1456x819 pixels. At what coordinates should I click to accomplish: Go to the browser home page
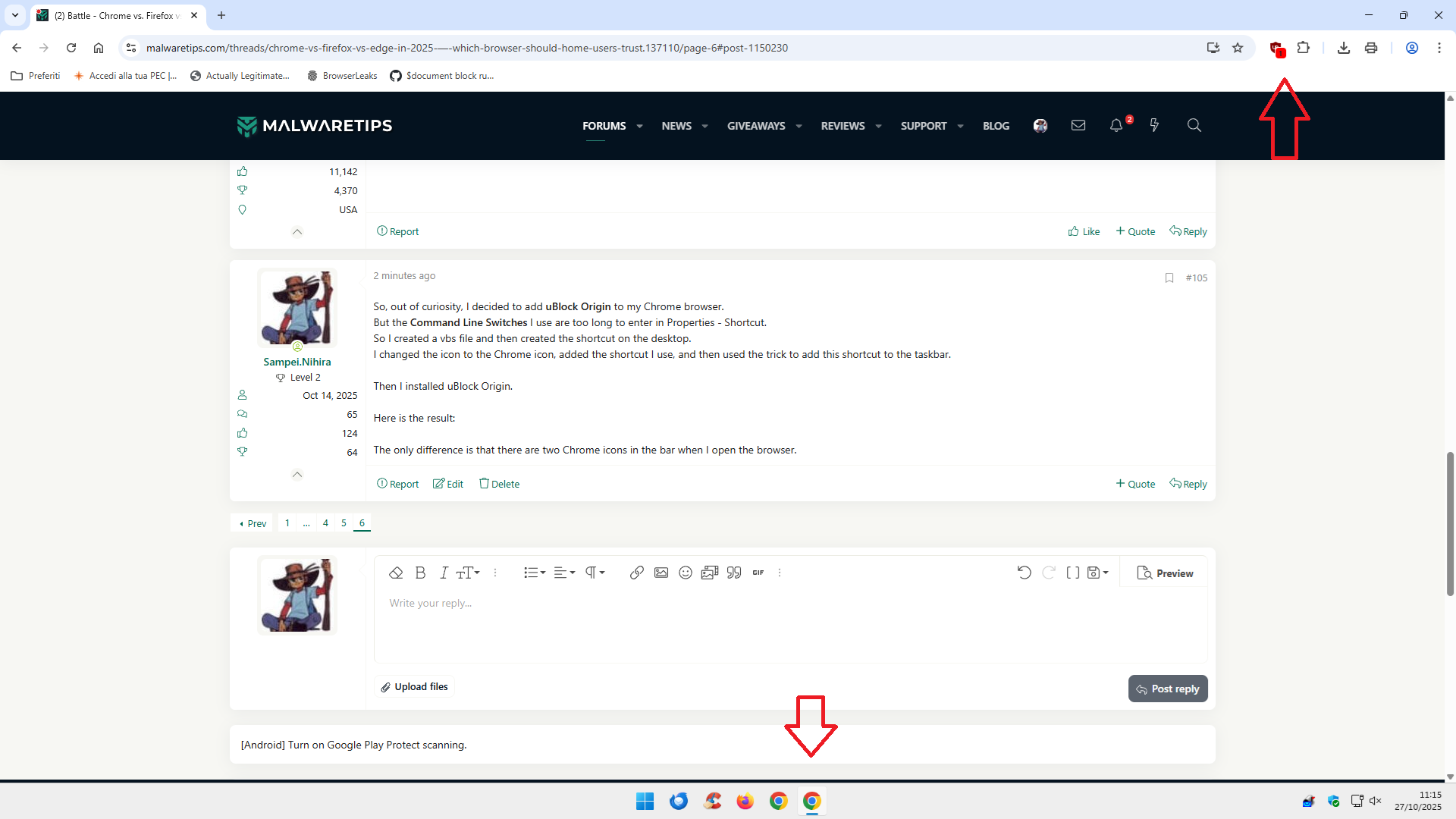pyautogui.click(x=99, y=48)
